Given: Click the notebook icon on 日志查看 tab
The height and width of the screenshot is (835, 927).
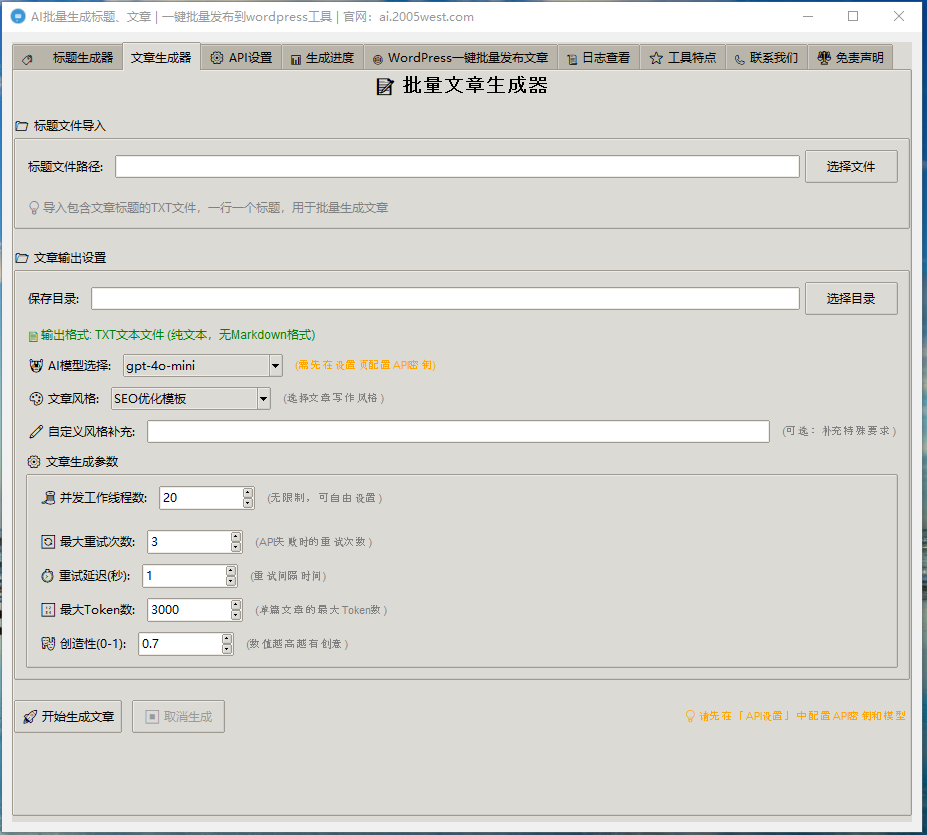Looking at the screenshot, I should pyautogui.click(x=570, y=59).
